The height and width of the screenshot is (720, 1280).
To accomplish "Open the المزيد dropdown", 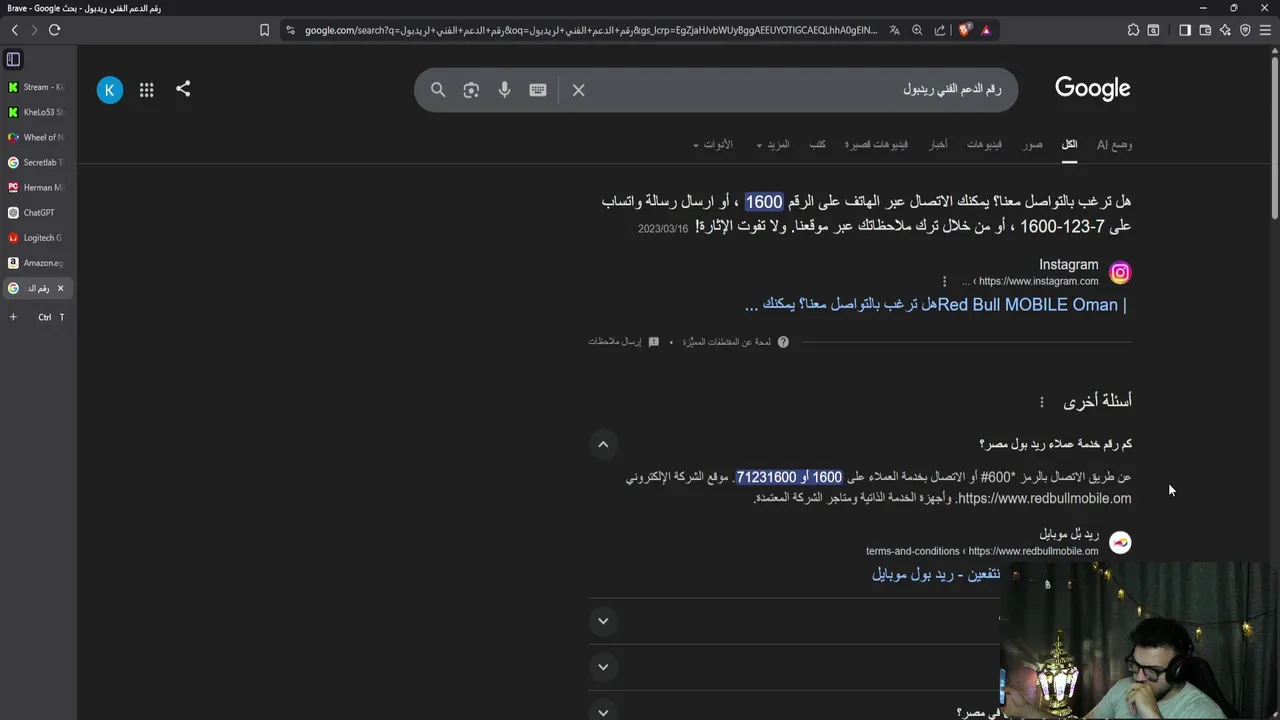I will click(x=773, y=145).
